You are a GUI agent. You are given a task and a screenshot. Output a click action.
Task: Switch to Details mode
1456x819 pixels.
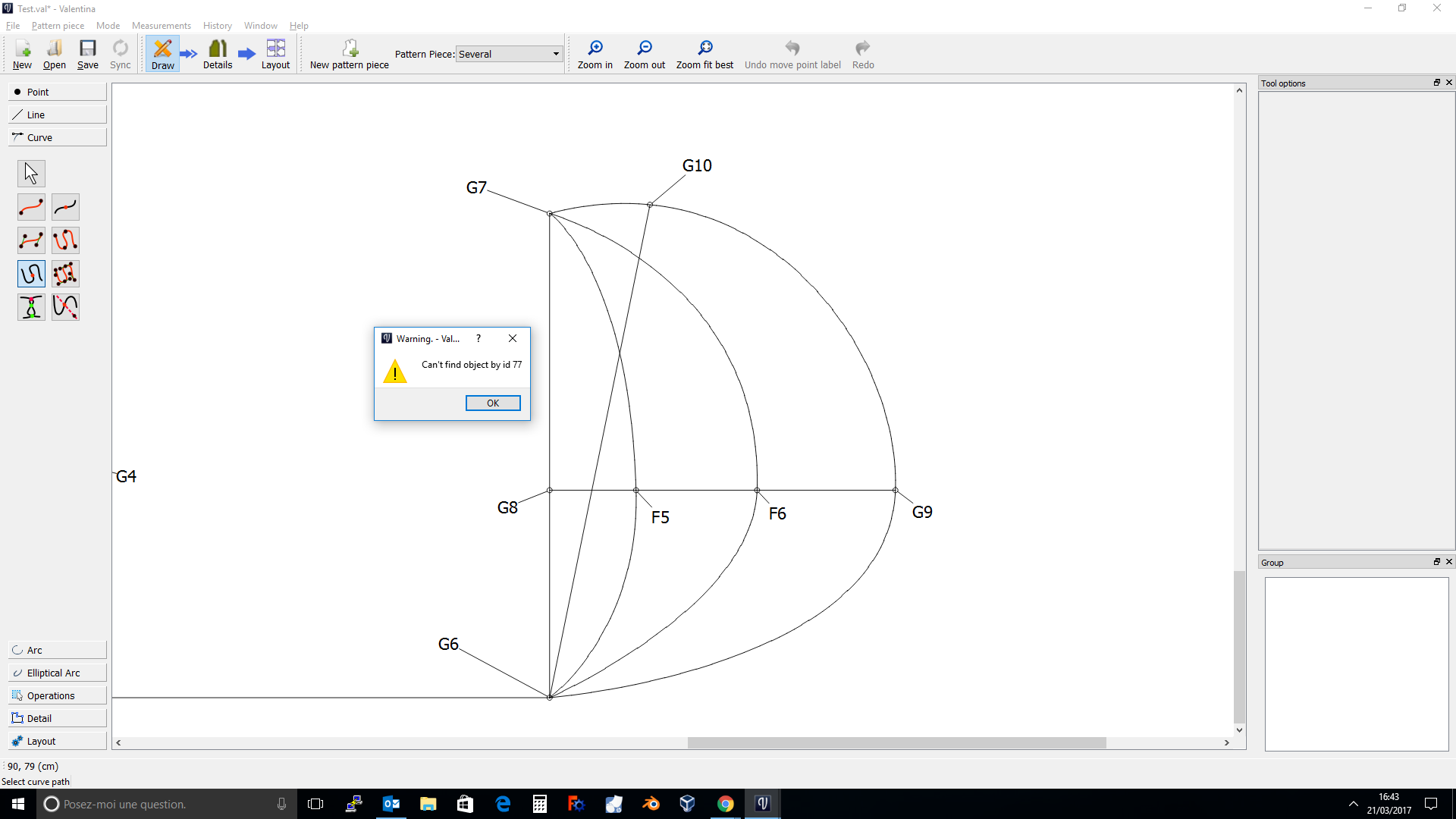point(218,55)
